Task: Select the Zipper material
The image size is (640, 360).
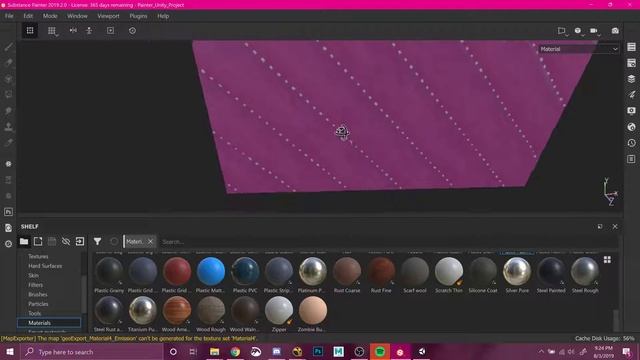Action: coord(279,314)
